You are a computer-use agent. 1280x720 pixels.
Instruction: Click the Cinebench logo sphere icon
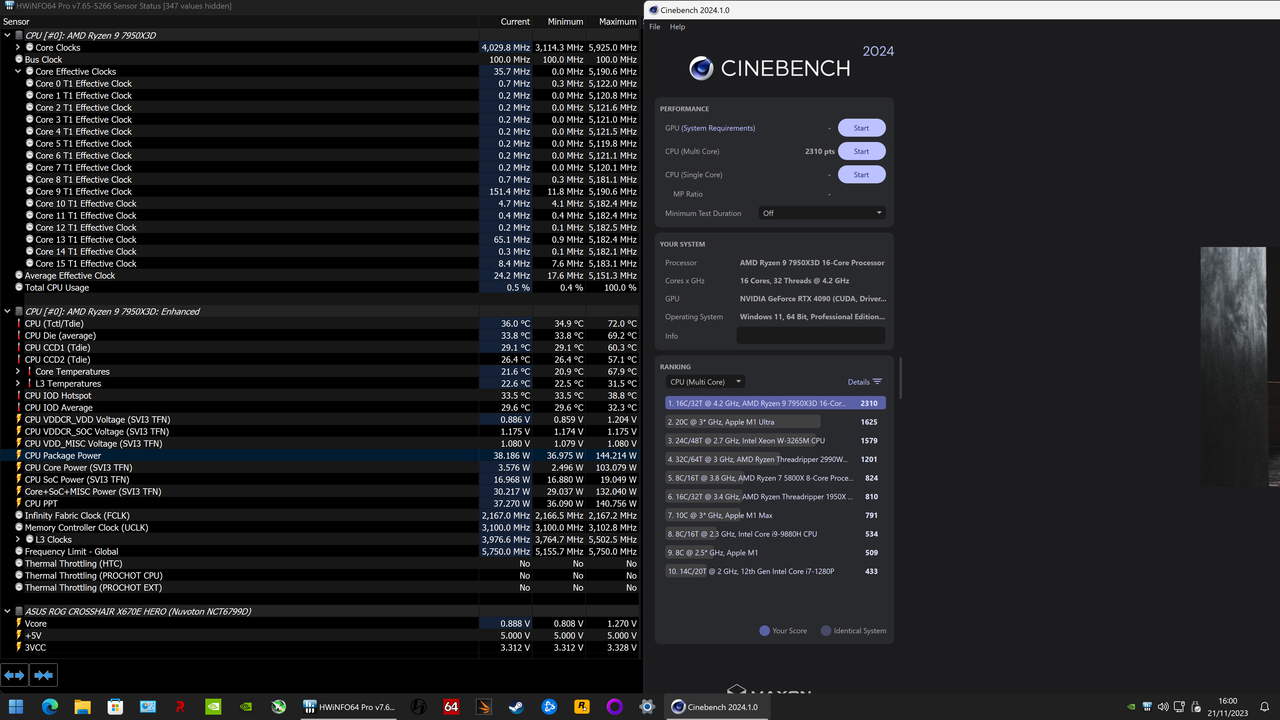[x=702, y=68]
